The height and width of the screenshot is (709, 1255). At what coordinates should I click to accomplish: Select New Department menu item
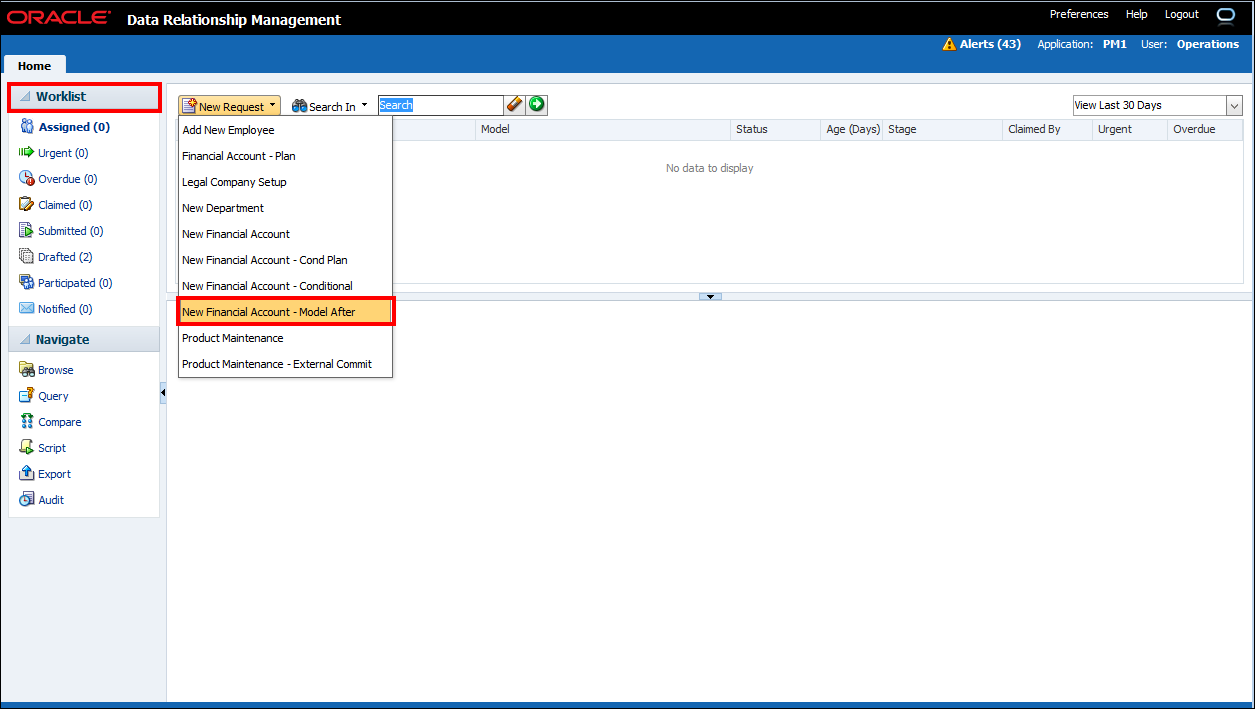click(285, 208)
